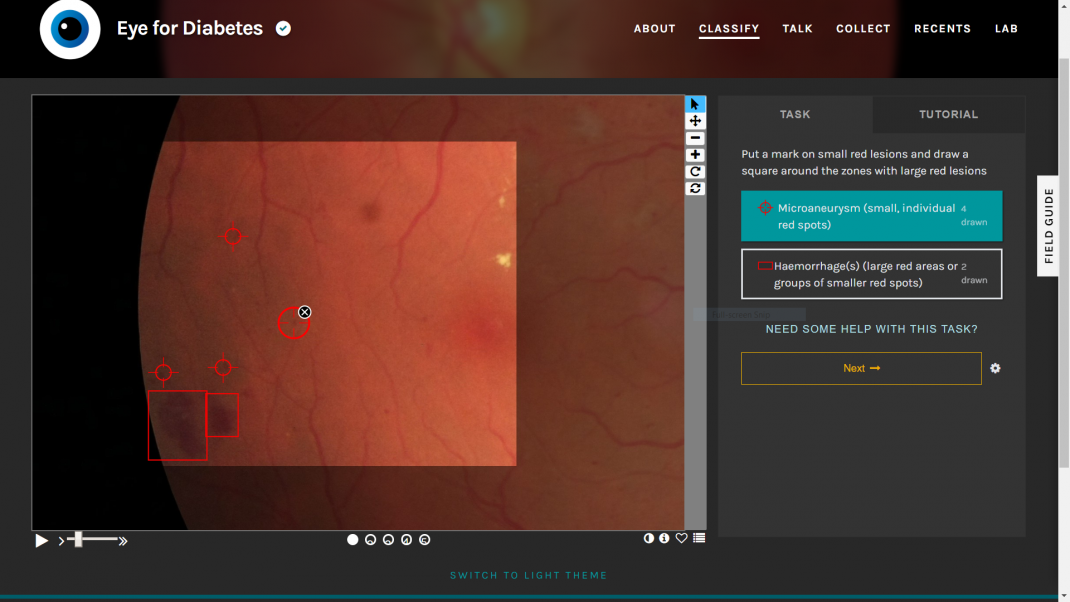Viewport: 1070px width, 602px height.
Task: Open the Field Guide side tab
Action: tap(1048, 226)
